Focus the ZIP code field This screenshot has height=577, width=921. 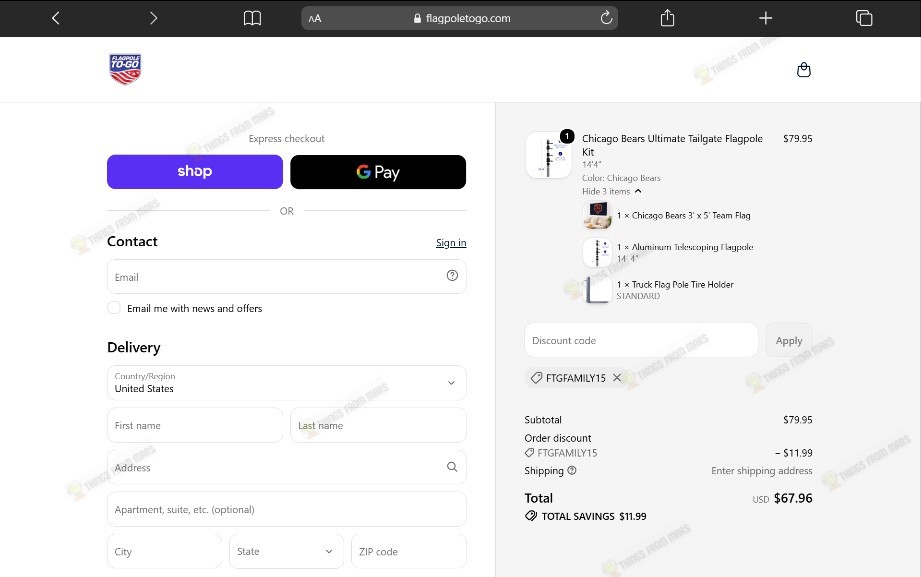(409, 551)
